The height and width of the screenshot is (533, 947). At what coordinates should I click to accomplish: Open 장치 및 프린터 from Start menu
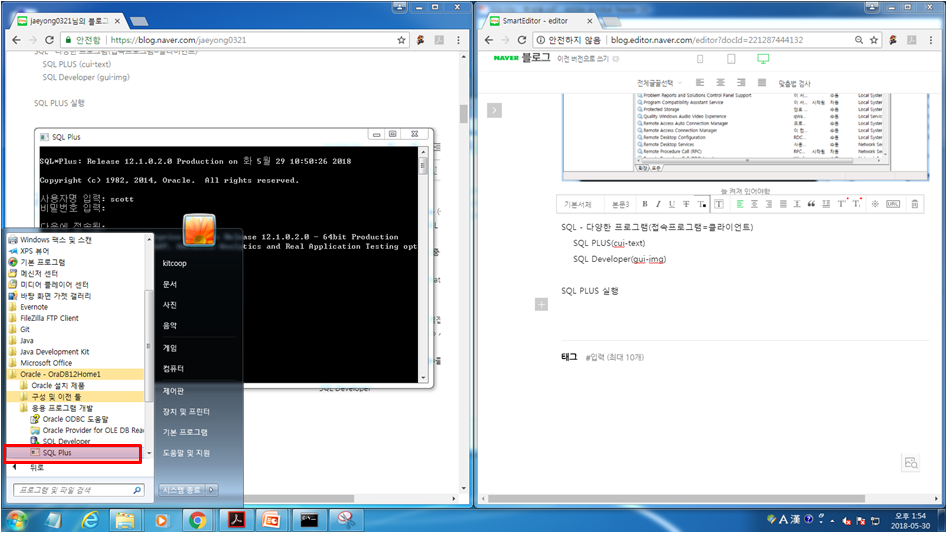point(186,412)
